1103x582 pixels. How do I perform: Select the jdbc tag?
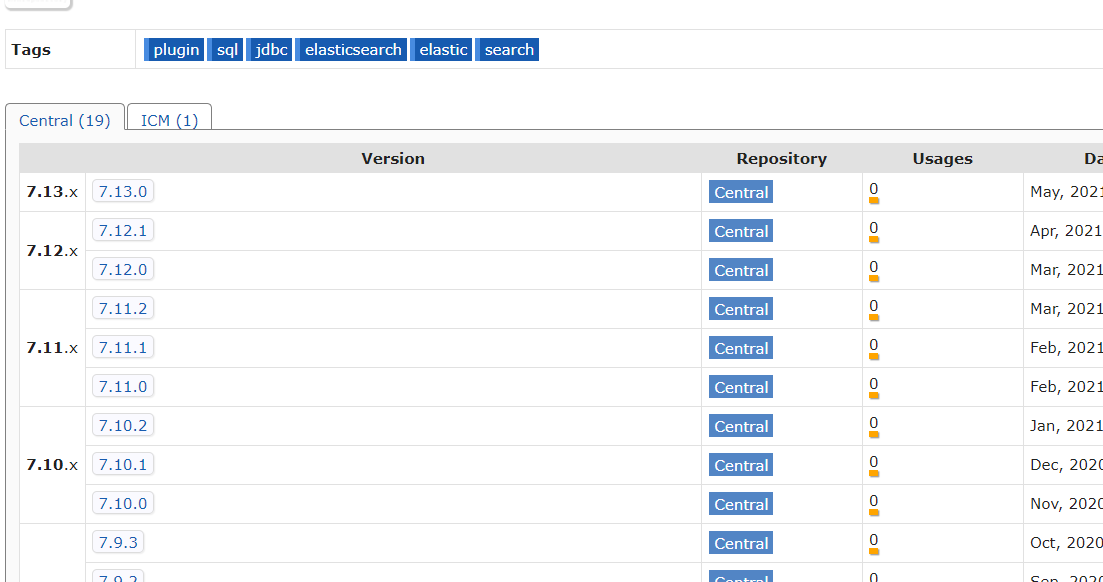(269, 49)
